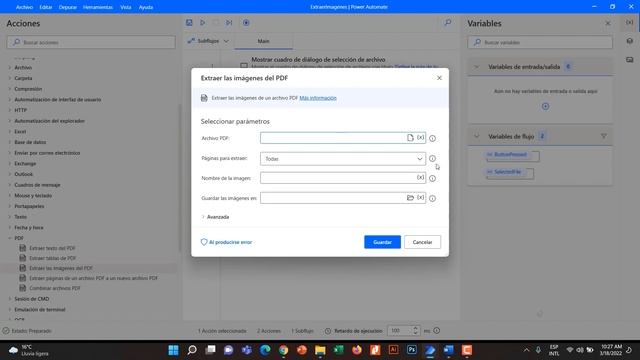Click the Buscar acciones search box

(x=91, y=42)
